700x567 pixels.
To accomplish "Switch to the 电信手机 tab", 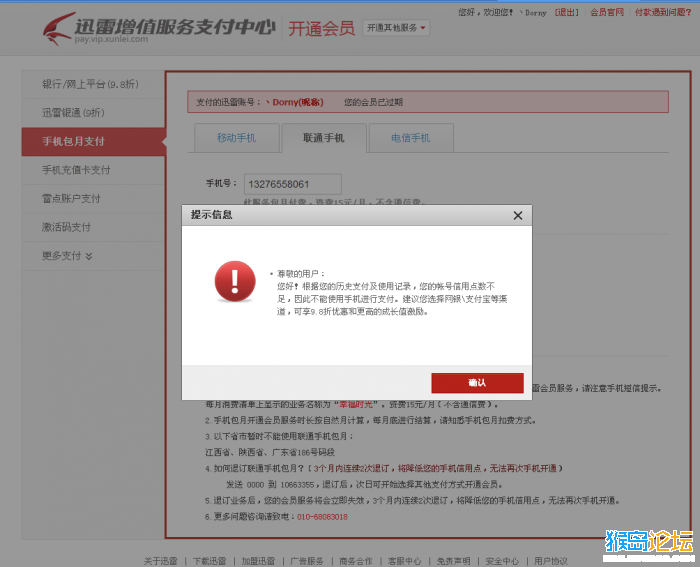I will pyautogui.click(x=411, y=138).
